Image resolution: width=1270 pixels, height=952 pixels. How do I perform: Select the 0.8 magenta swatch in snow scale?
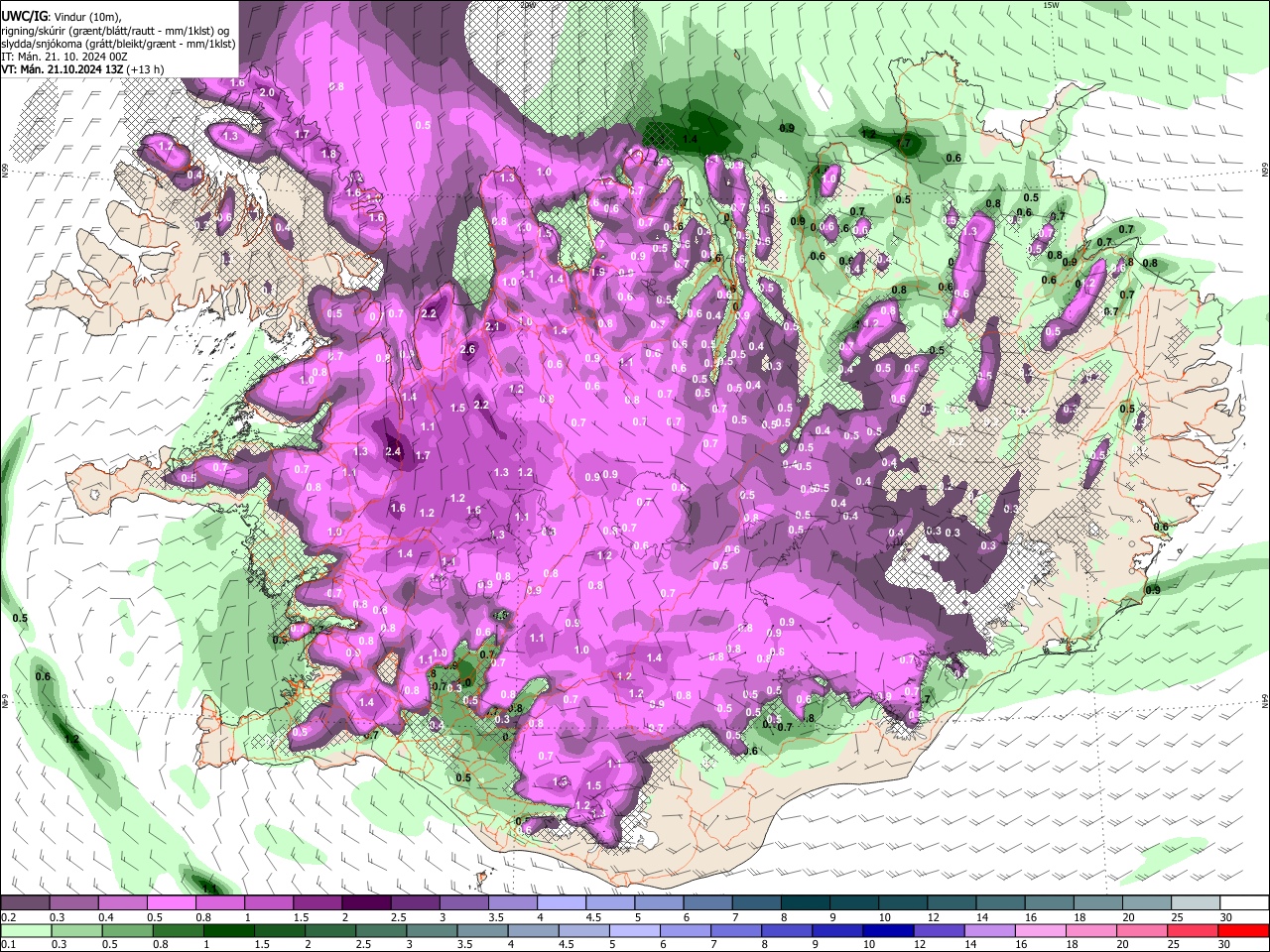[219, 903]
